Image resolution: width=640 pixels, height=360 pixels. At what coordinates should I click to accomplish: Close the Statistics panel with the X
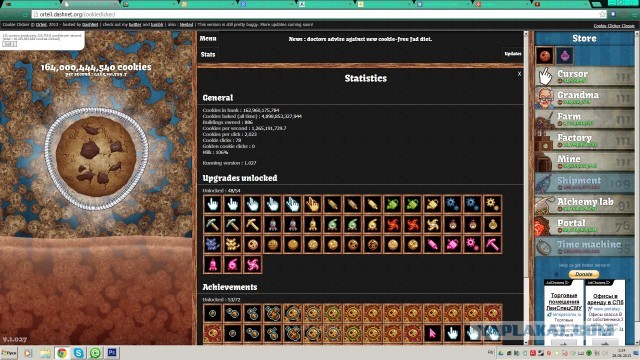[x=519, y=74]
